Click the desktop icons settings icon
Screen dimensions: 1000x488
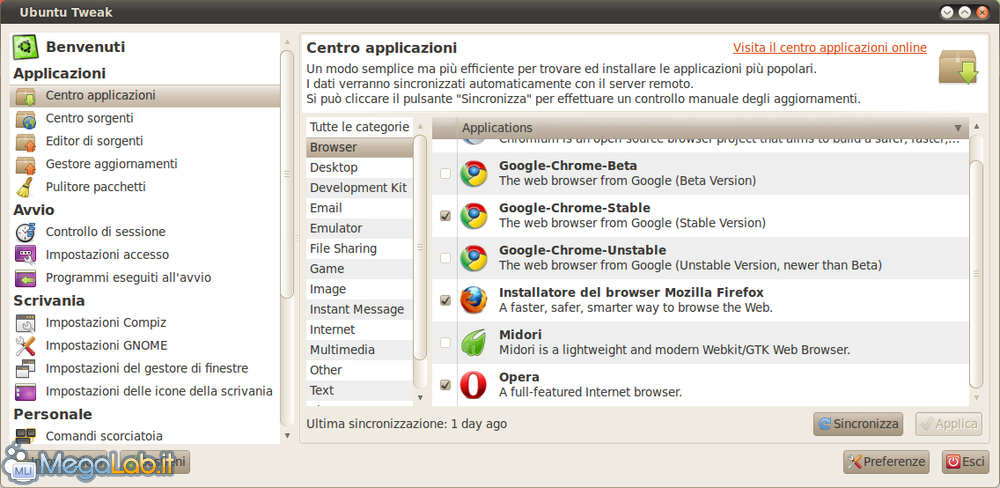click(x=26, y=391)
